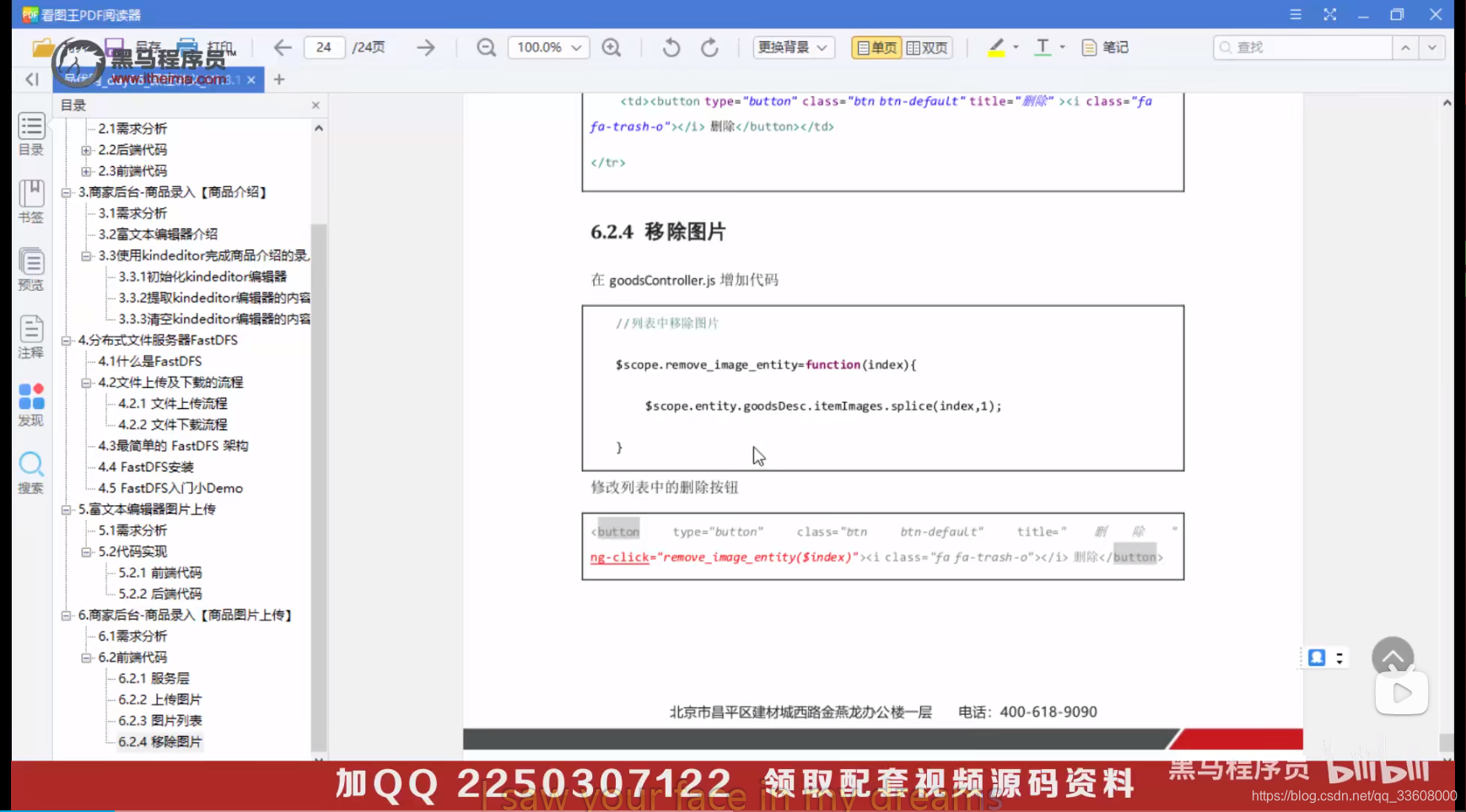Click the page number field showing 24
Image resolution: width=1466 pixels, height=812 pixels.
324,47
